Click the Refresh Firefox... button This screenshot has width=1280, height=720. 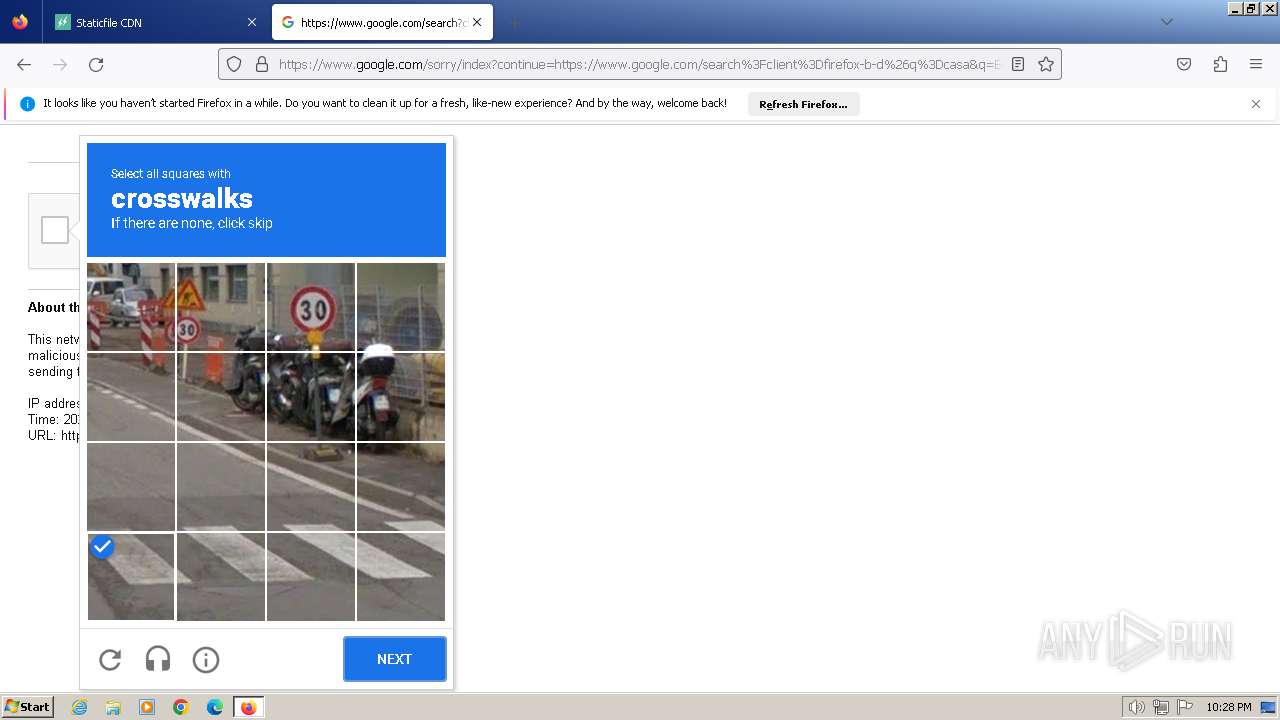click(803, 104)
